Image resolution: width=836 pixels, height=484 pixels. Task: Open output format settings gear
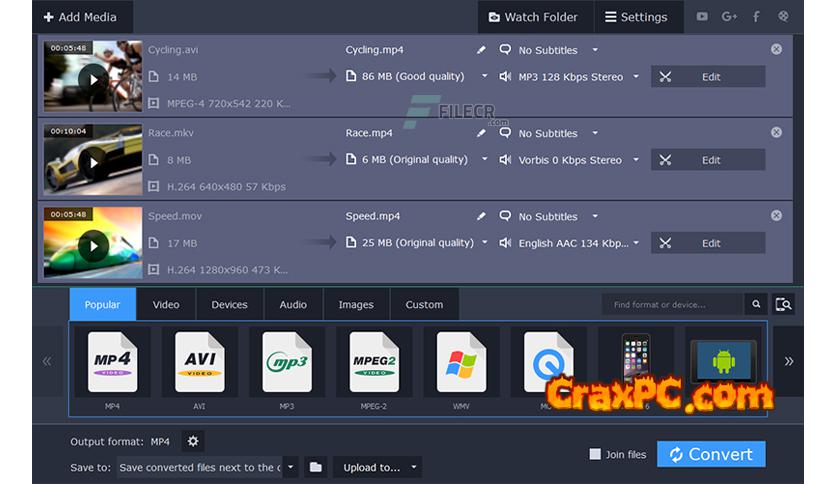(193, 441)
